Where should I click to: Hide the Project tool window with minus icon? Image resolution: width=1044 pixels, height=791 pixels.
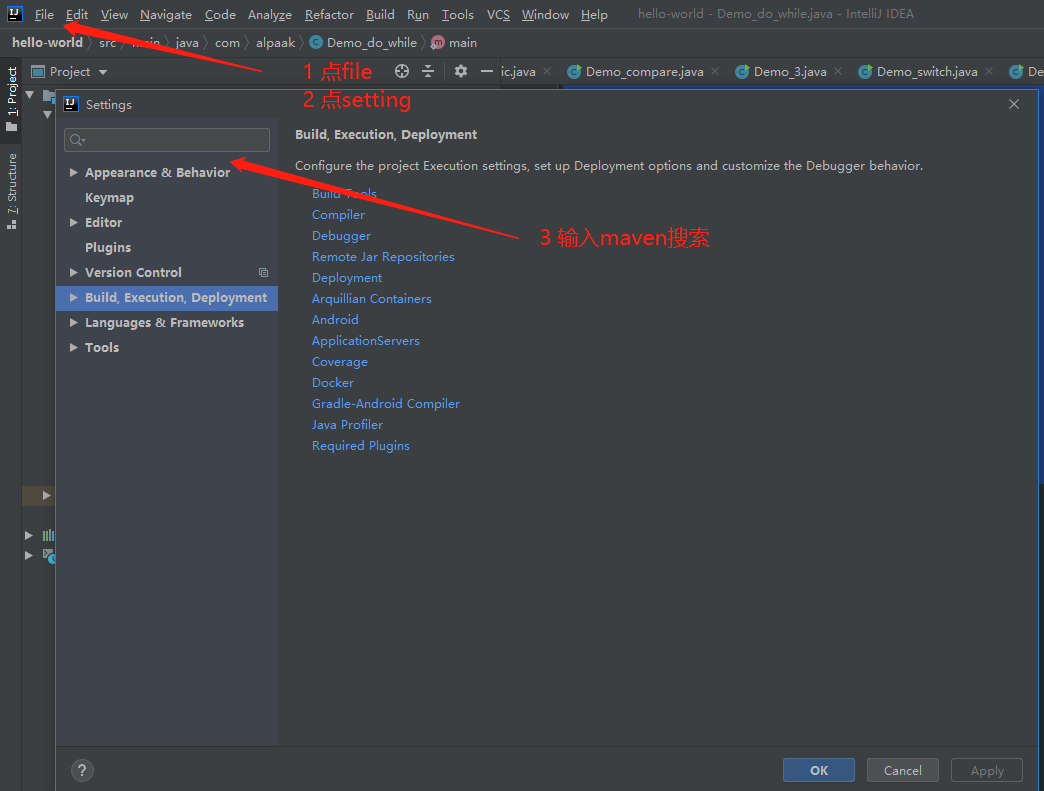click(x=487, y=71)
